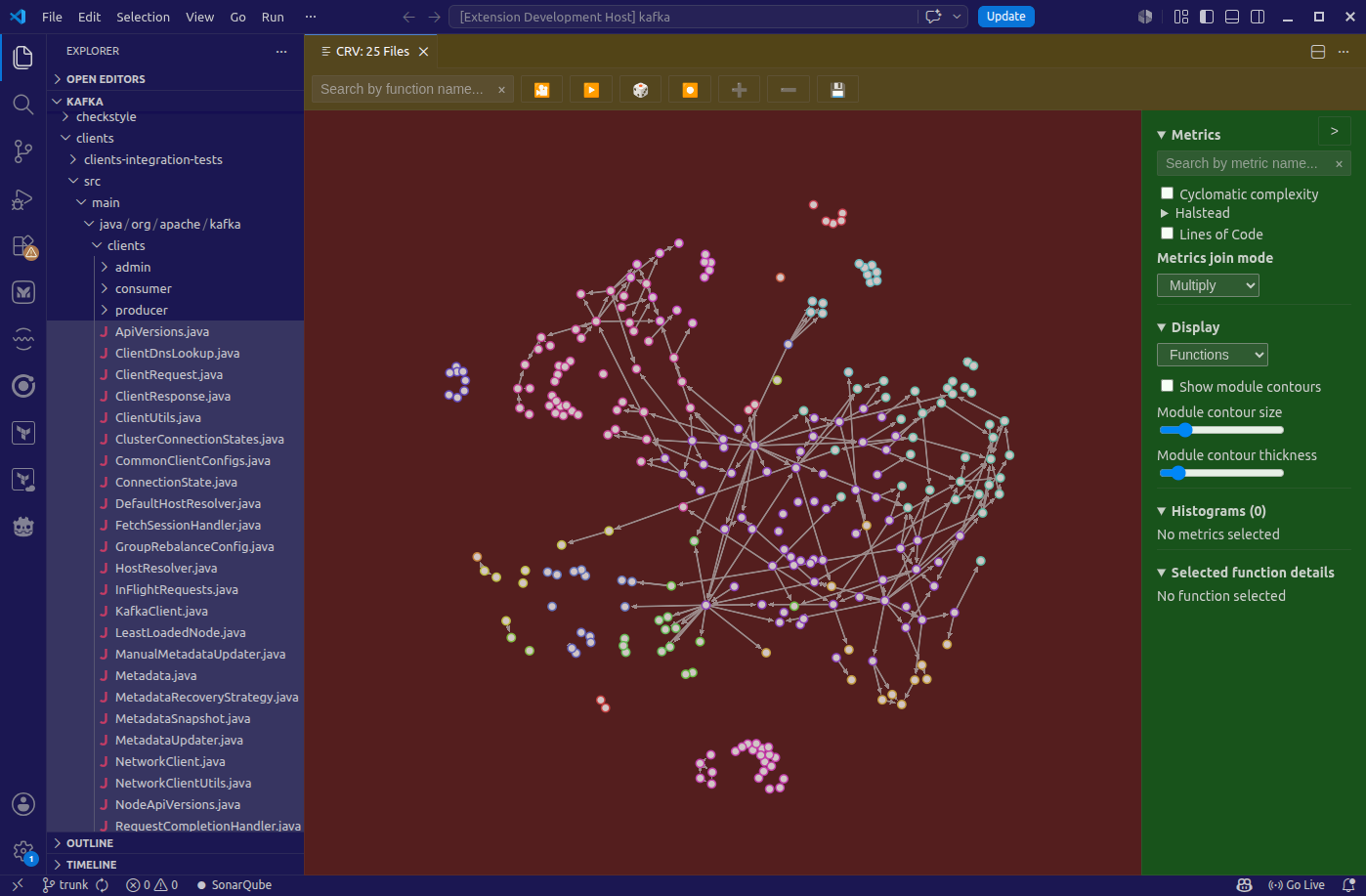Expand the OPEN EDITORS section
This screenshot has height=896, width=1366.
click(176, 79)
